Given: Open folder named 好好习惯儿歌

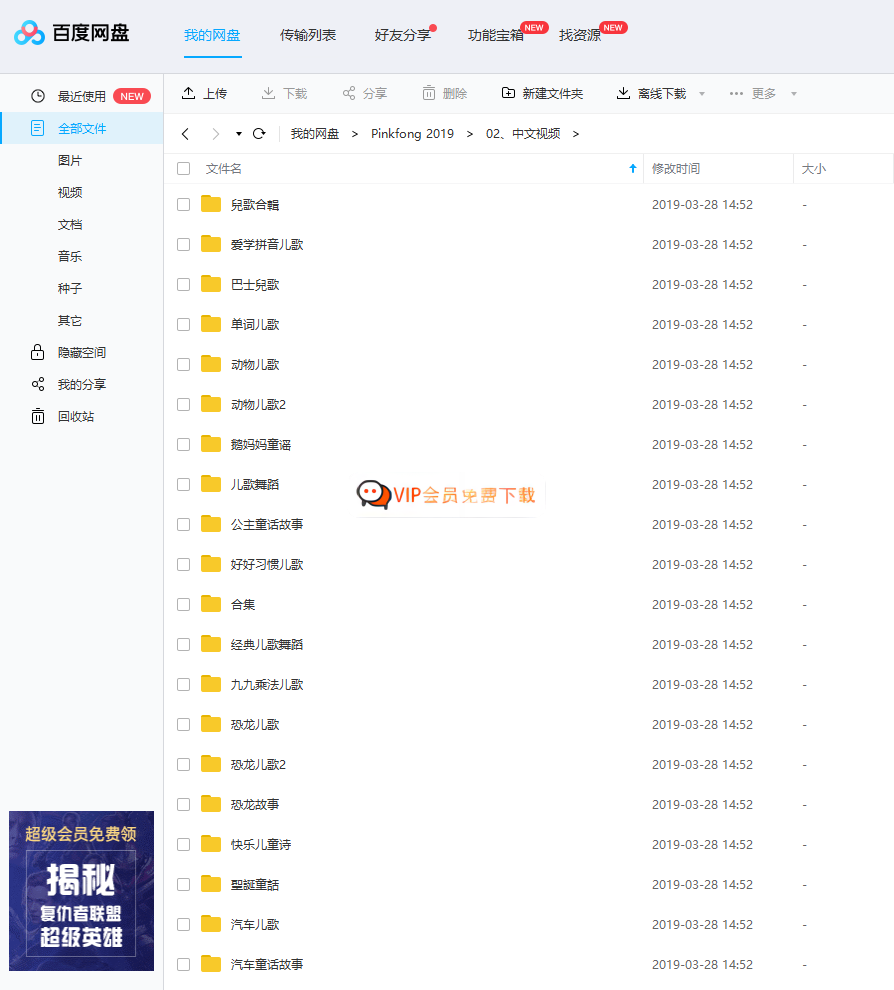Looking at the screenshot, I should point(267,564).
